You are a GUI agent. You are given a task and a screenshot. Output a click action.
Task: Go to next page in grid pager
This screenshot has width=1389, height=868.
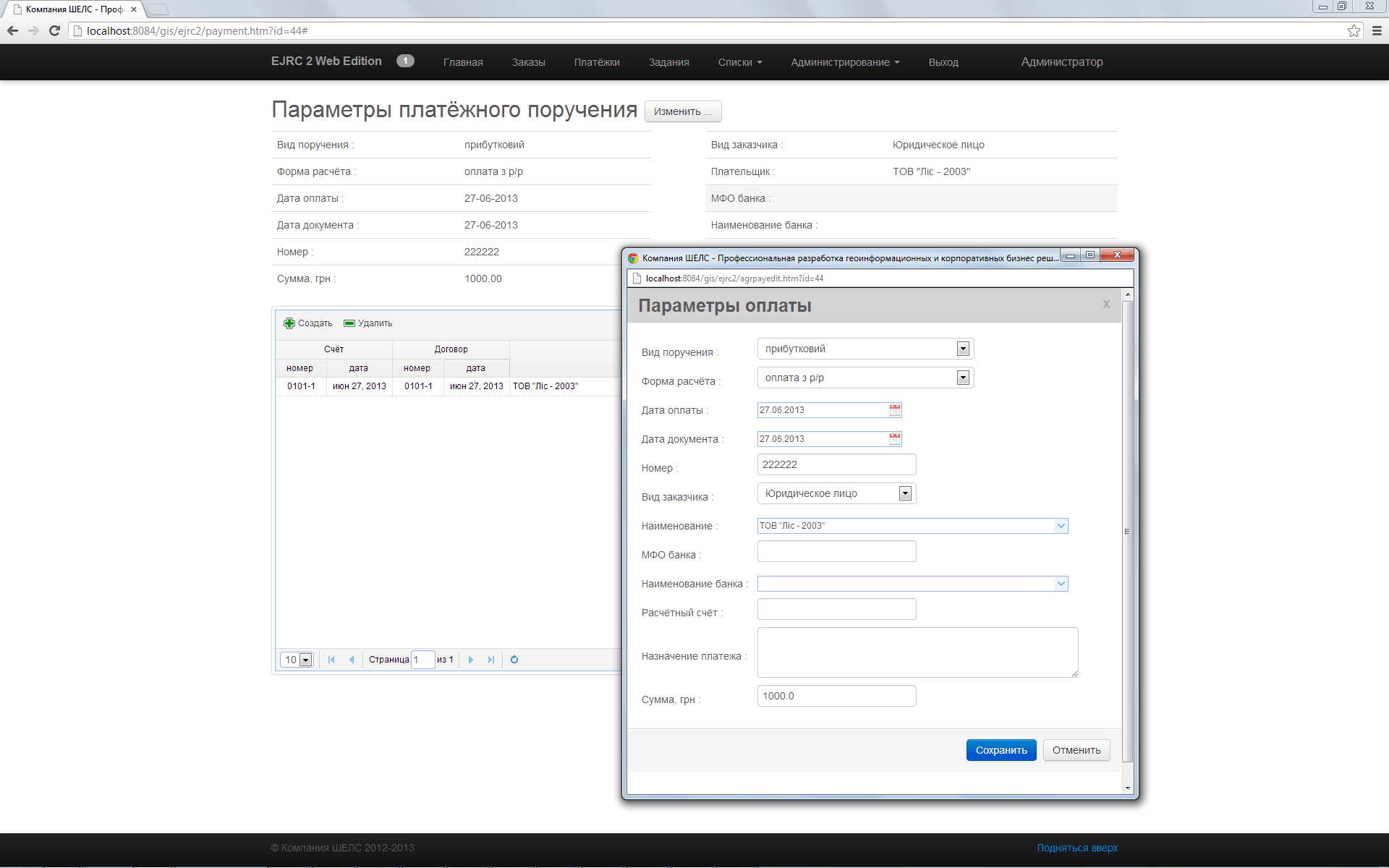click(471, 660)
